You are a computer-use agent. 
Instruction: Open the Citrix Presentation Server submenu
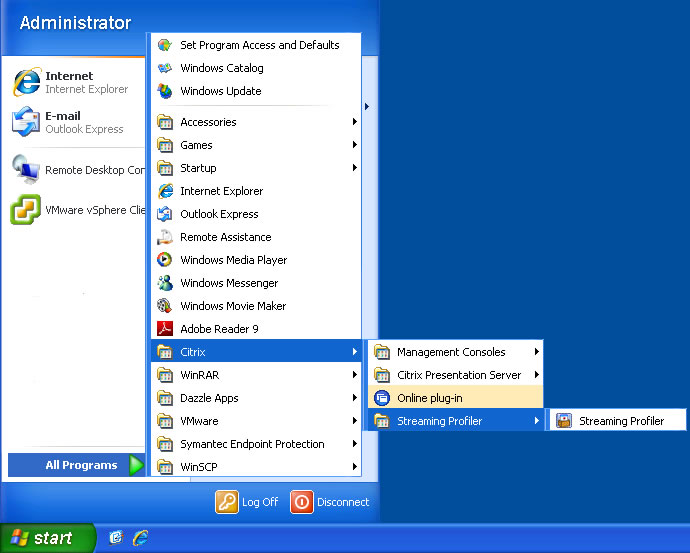[x=455, y=375]
